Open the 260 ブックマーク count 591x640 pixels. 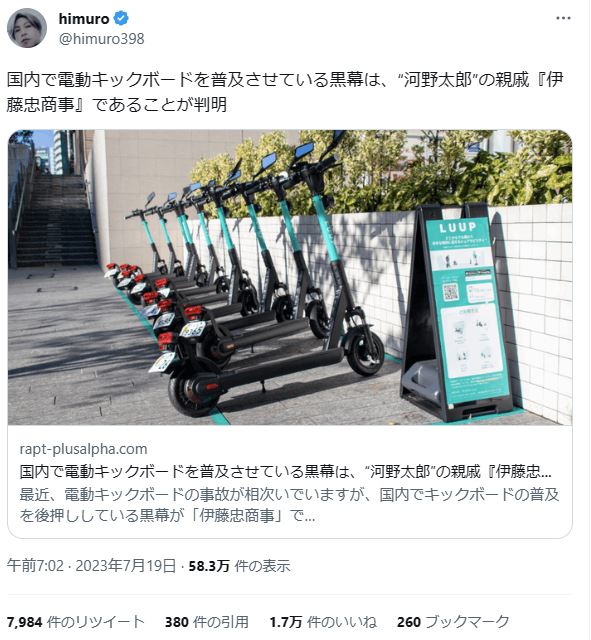point(453,622)
